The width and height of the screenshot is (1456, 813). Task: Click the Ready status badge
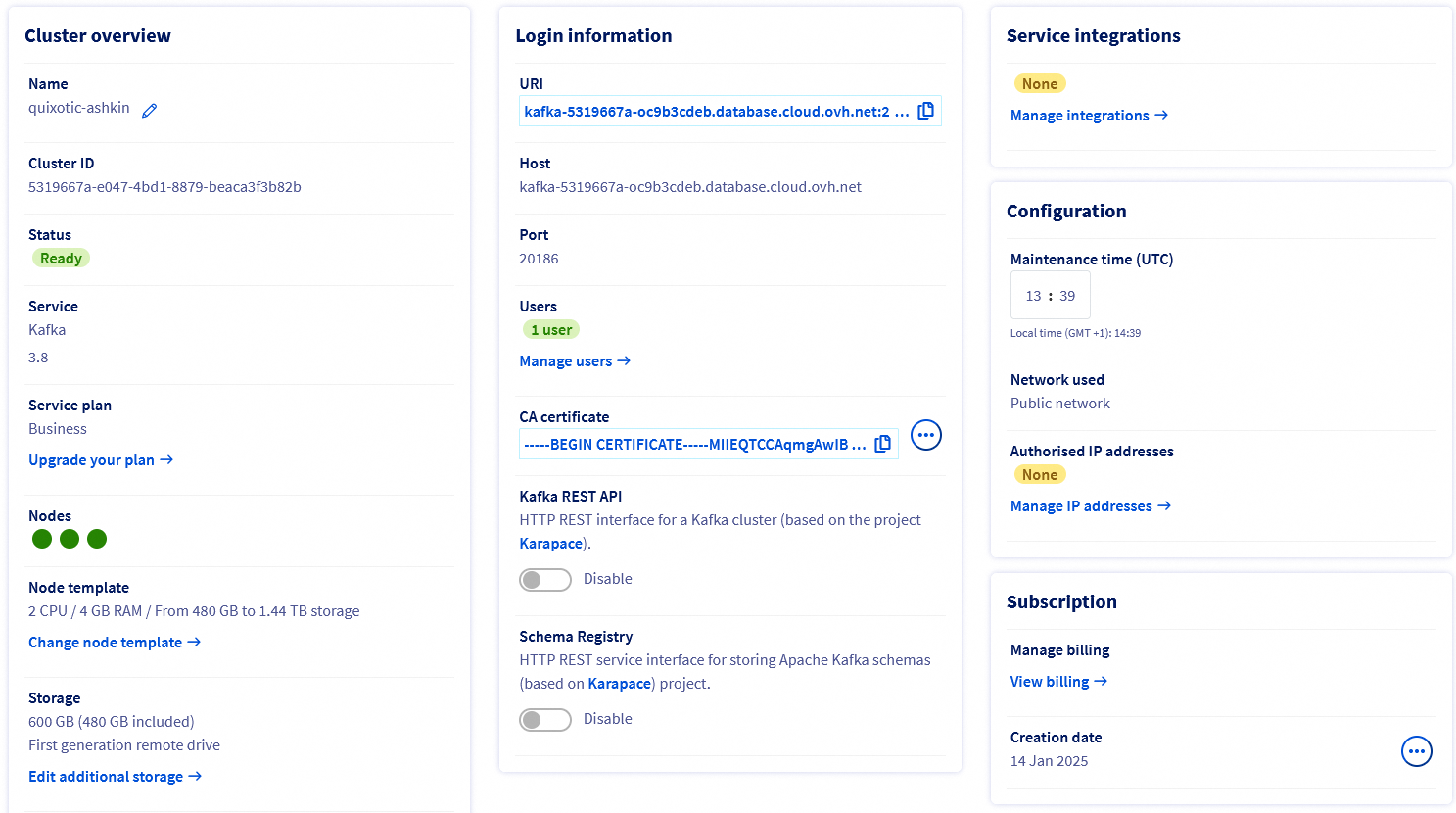61,258
